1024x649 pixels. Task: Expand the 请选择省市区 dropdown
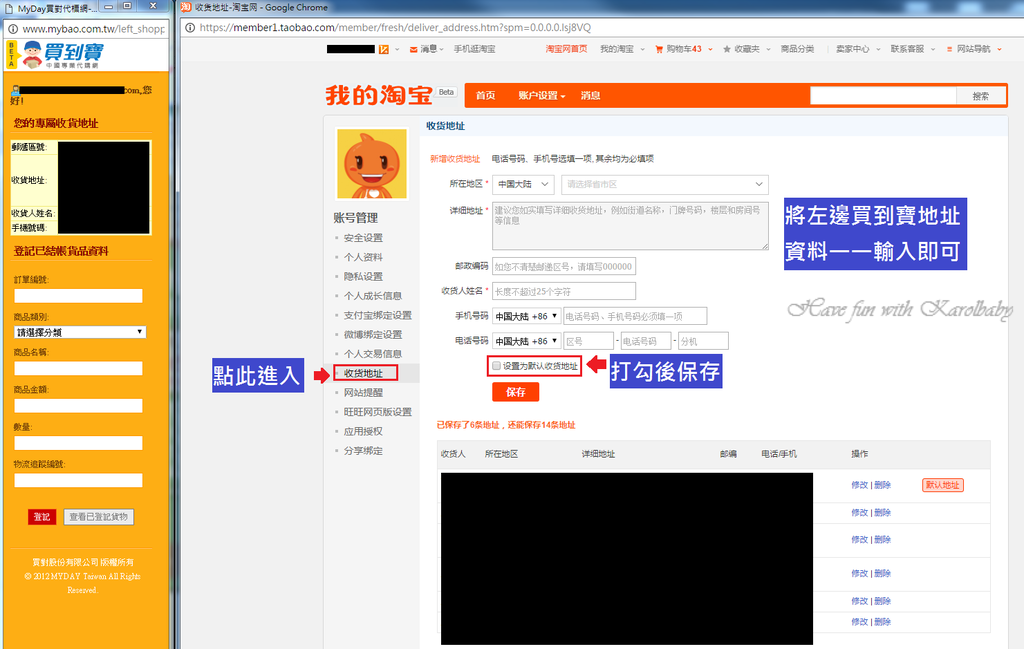(665, 184)
